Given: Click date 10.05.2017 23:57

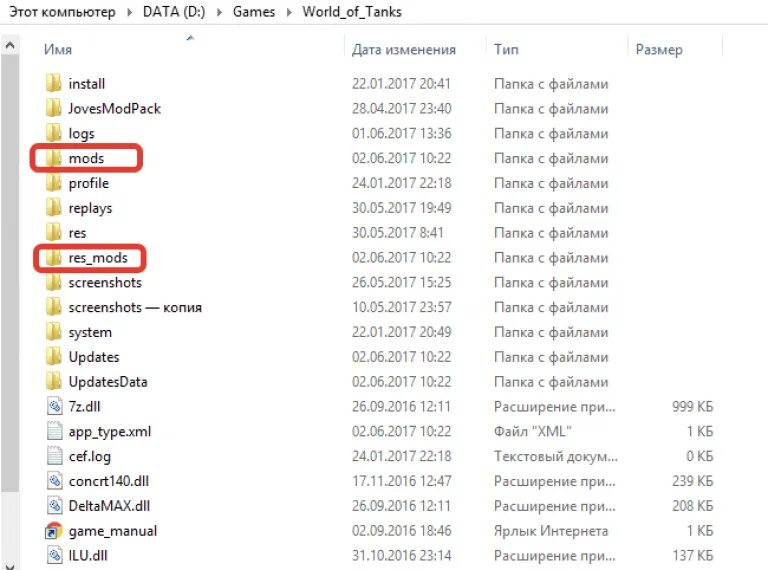Looking at the screenshot, I should [x=401, y=307].
